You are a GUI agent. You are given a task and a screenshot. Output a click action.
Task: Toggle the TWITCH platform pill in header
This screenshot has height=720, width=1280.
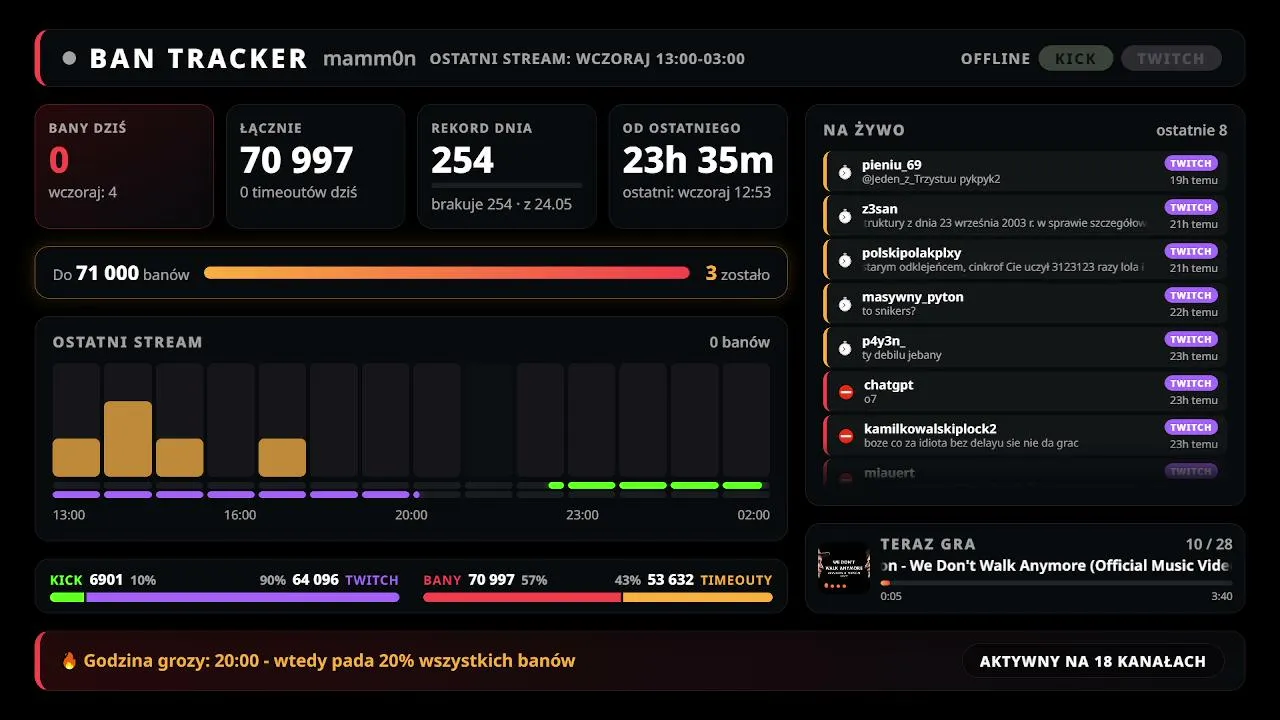(1171, 58)
